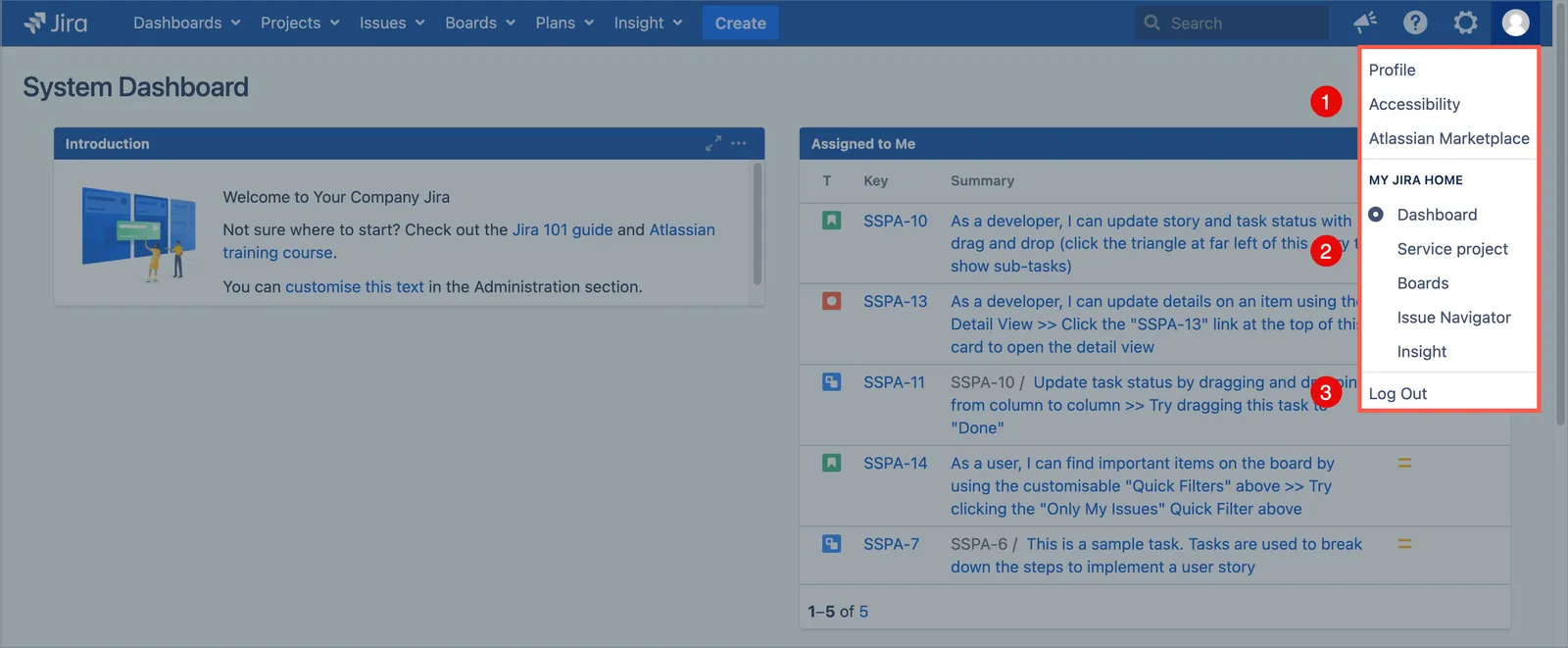1568x648 pixels.
Task: Open summary 'Update task status by dragging'
Action: tap(1154, 405)
